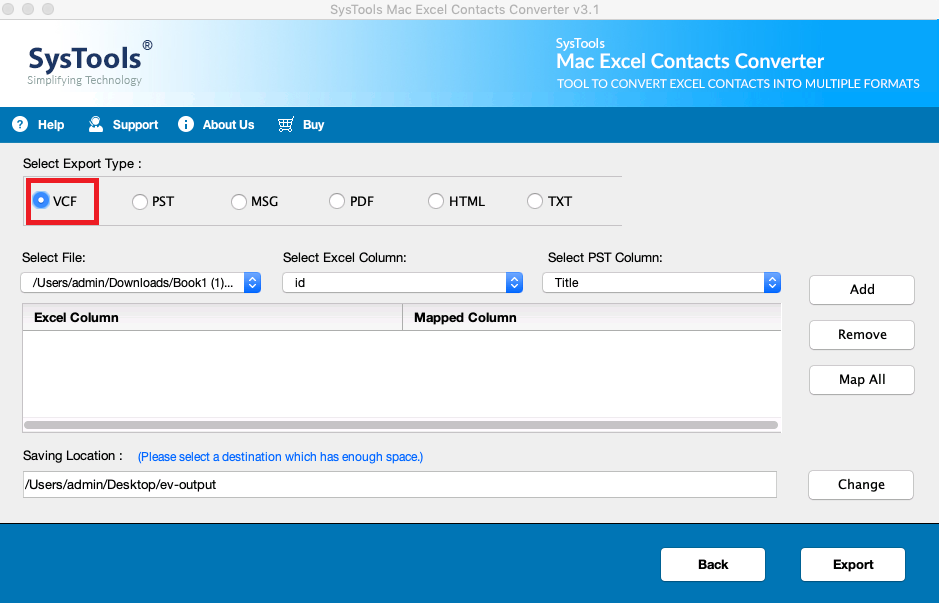939x603 pixels.
Task: Click the SysTools logo
Action: coord(90,63)
